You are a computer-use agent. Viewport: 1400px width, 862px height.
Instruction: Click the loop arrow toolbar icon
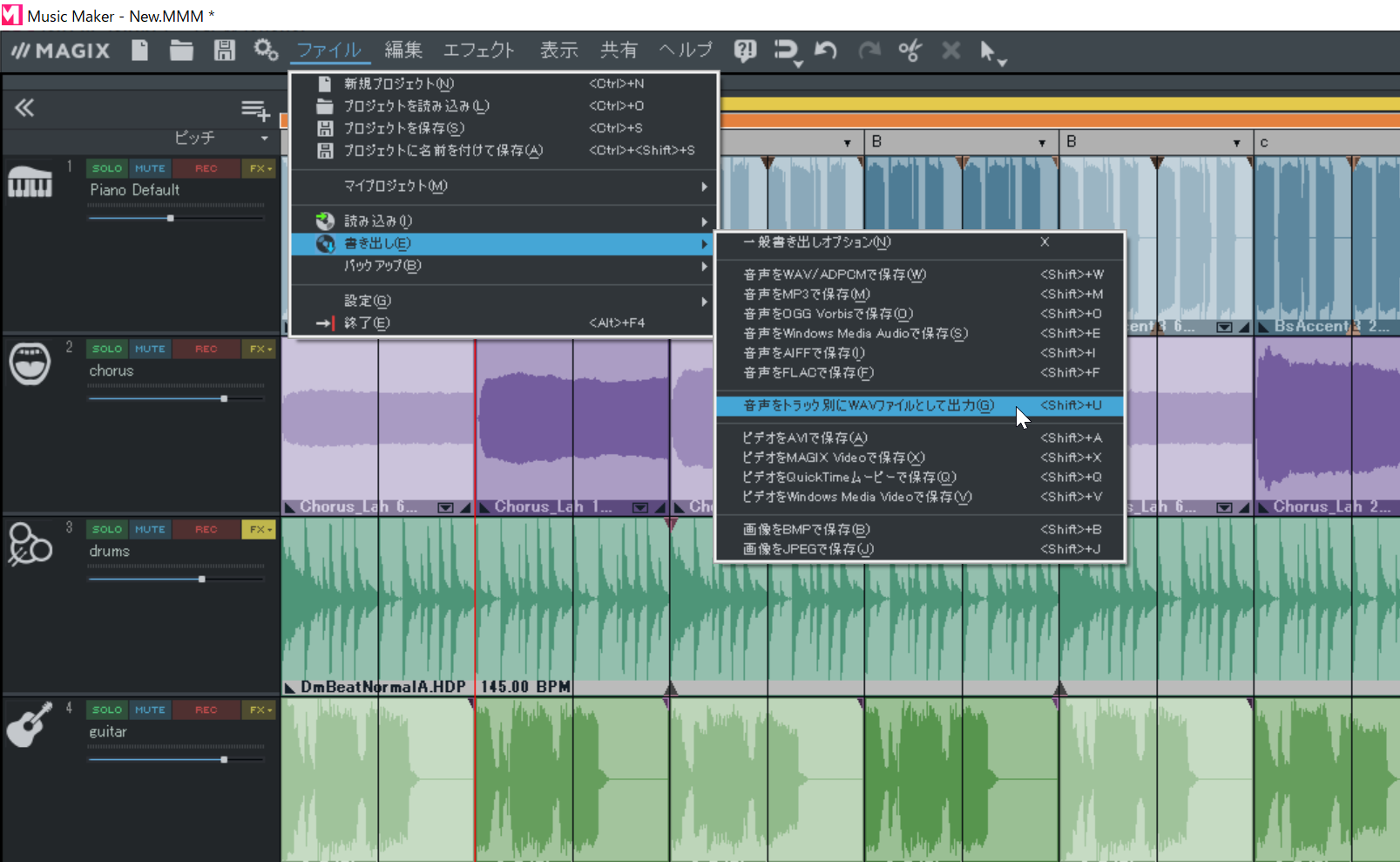787,51
